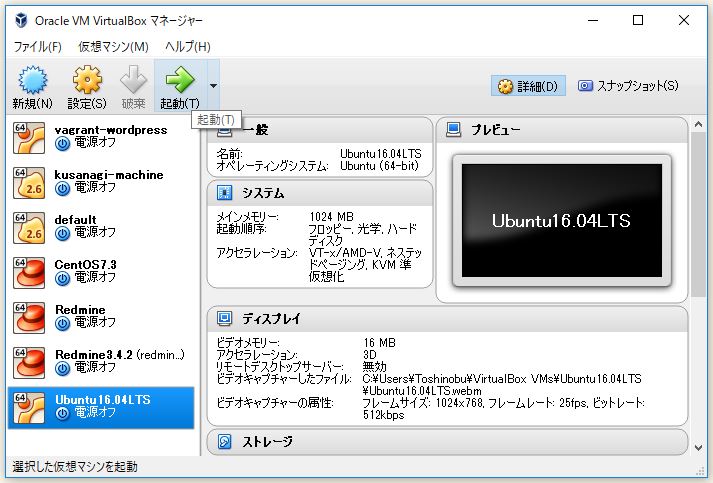Screen dimensions: 713x483
Task: Click the vagrant-wordpress OS icon
Action: 29,138
